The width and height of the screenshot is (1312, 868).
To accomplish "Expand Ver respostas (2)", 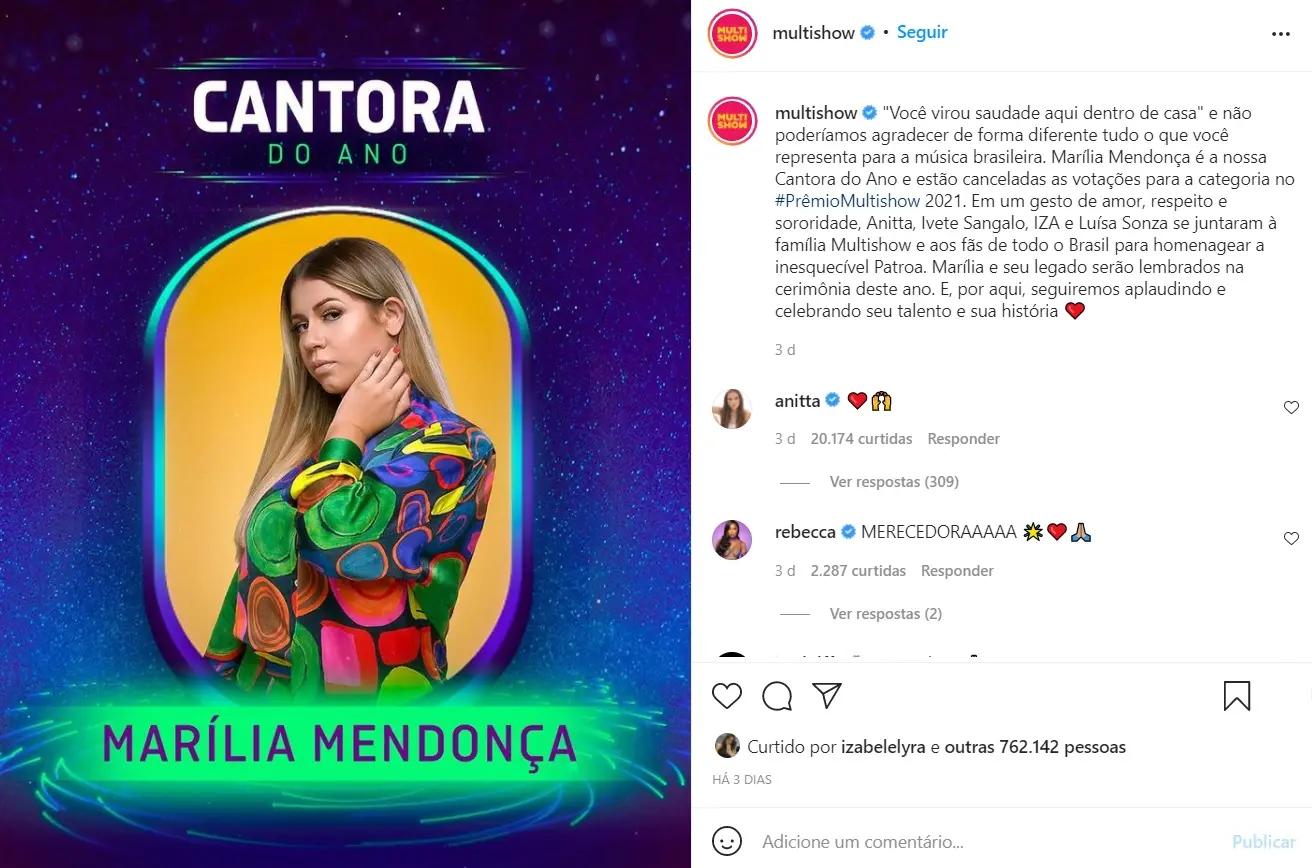I will click(886, 614).
